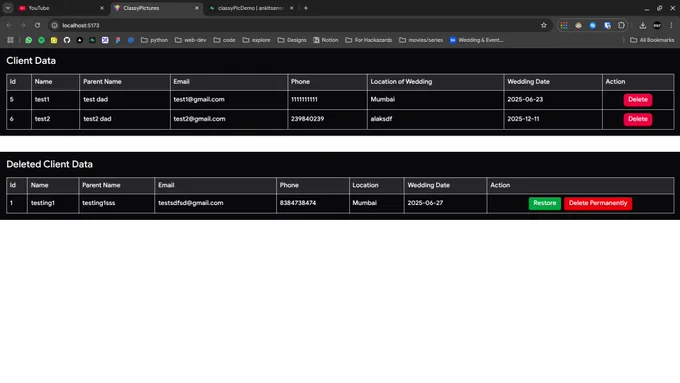680x383 pixels.
Task: Click the 'test2 dad' parent name cell
Action: click(125, 119)
